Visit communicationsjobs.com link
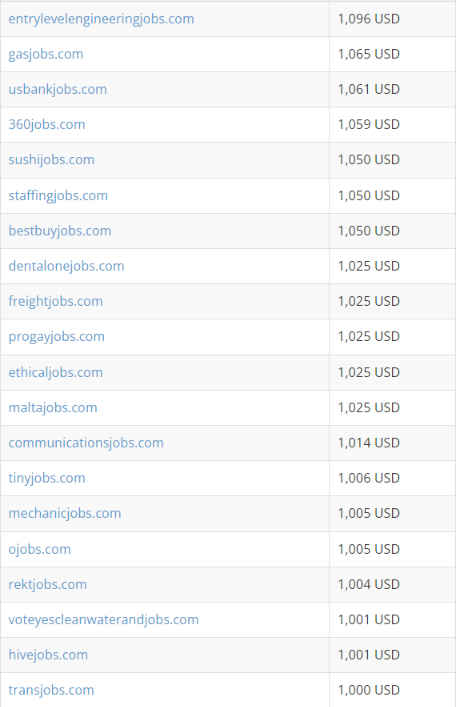This screenshot has height=707, width=456. click(x=86, y=443)
